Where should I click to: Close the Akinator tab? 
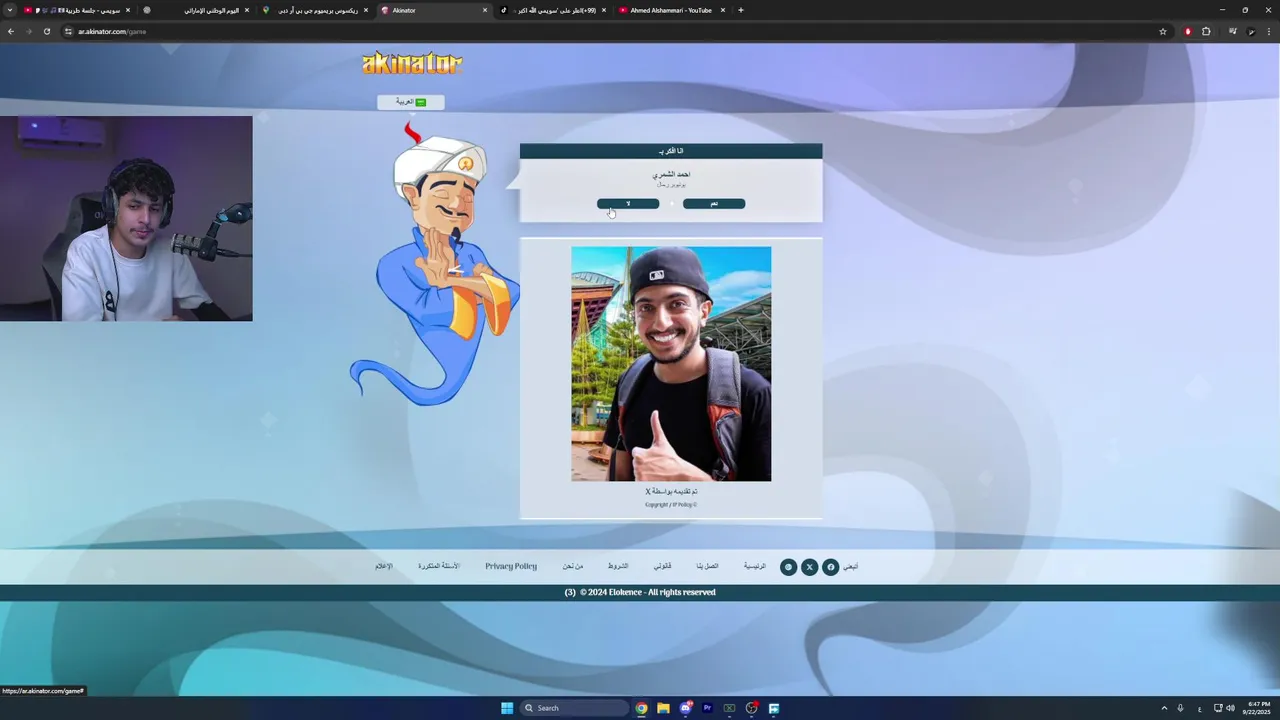(485, 10)
